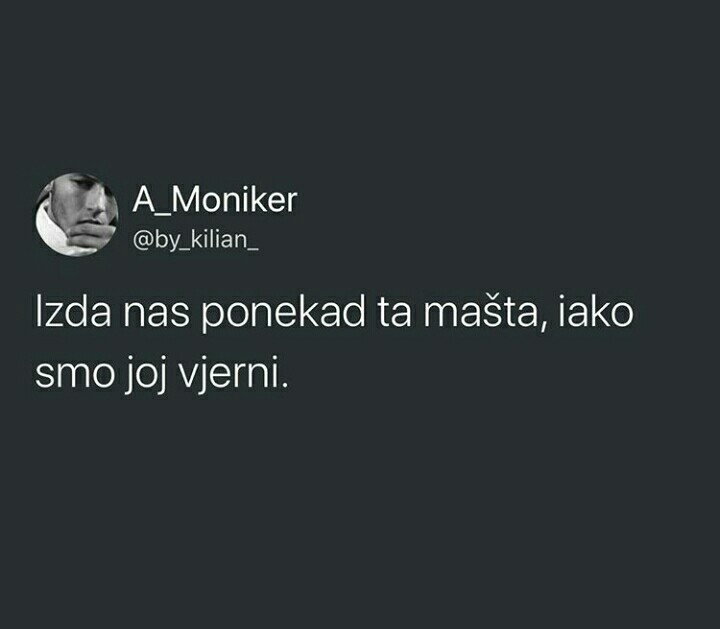Click the A_Moniker display name
Viewport: 720px width, 629px height.
[215, 201]
